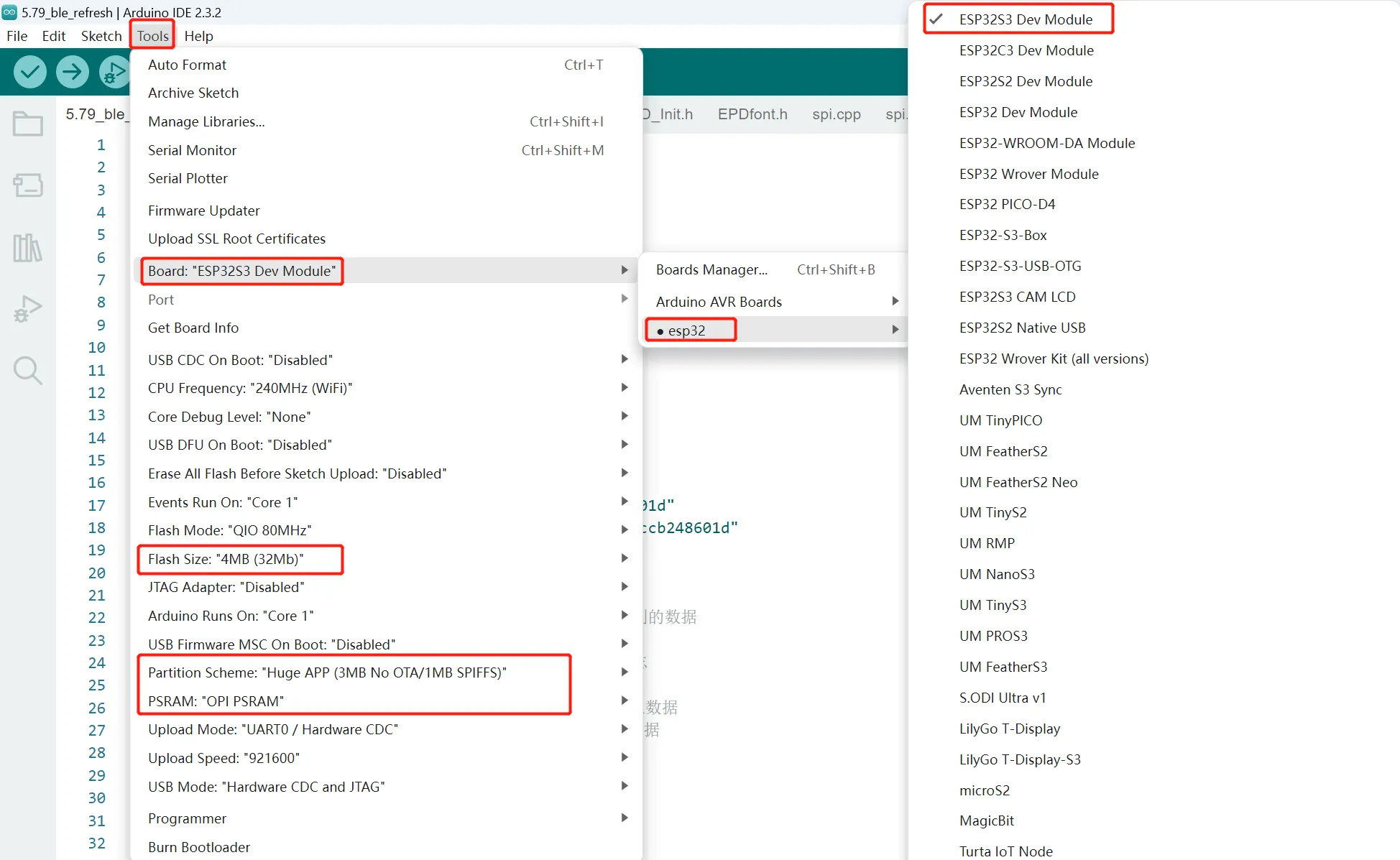Open the Search magnifier sidebar icon
This screenshot has width=1400, height=860.
click(x=28, y=371)
